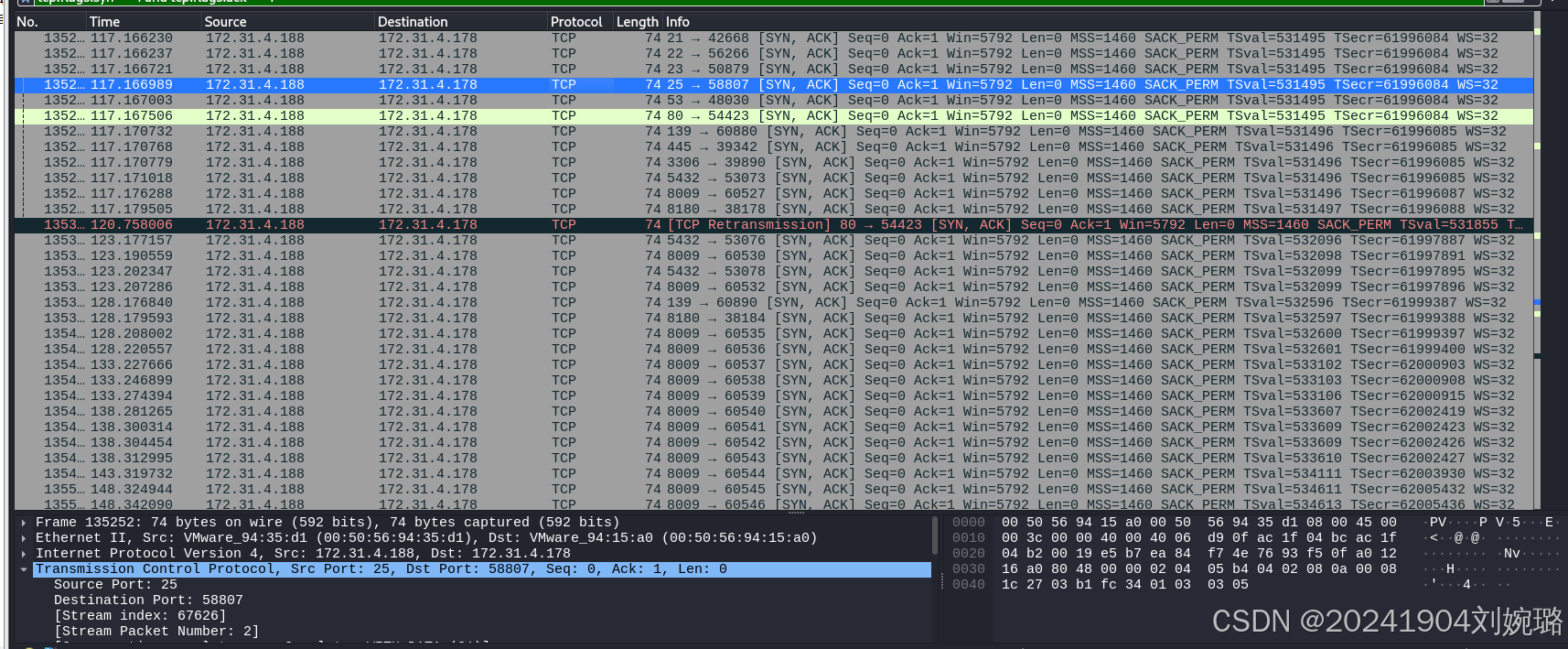1568x649 pixels.
Task: Click hex bytes row at offset 0020
Action: [1198, 554]
